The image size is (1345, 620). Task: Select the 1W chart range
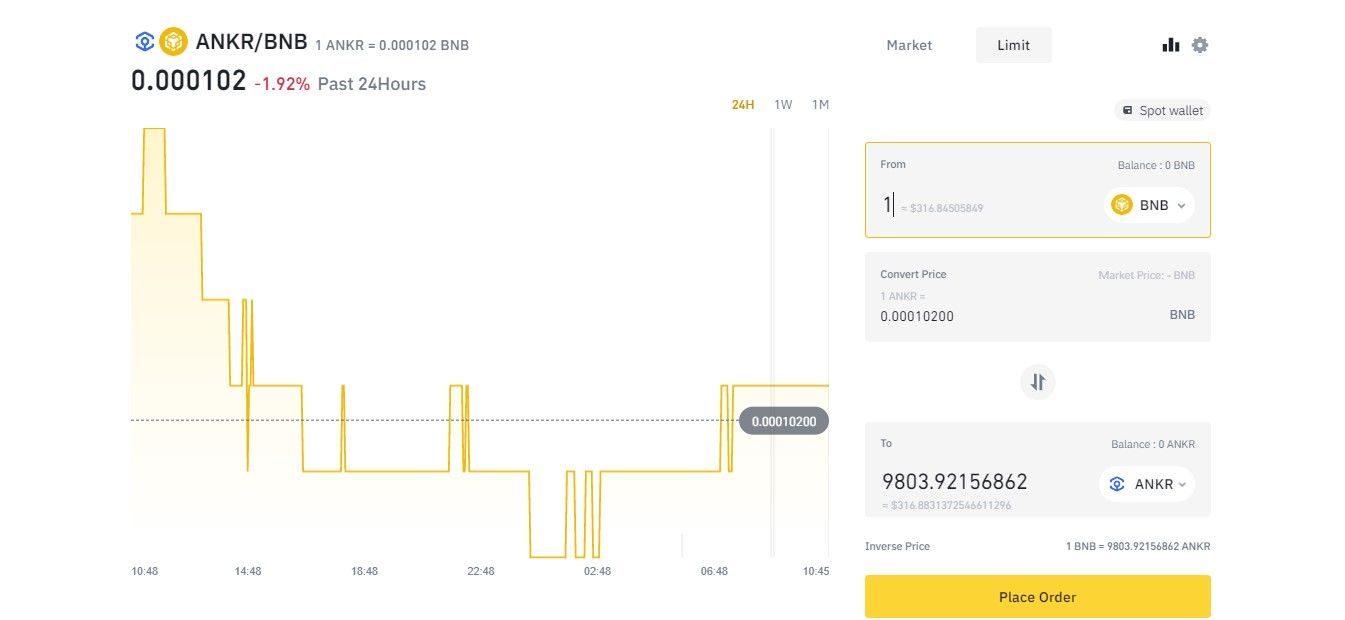coord(783,105)
